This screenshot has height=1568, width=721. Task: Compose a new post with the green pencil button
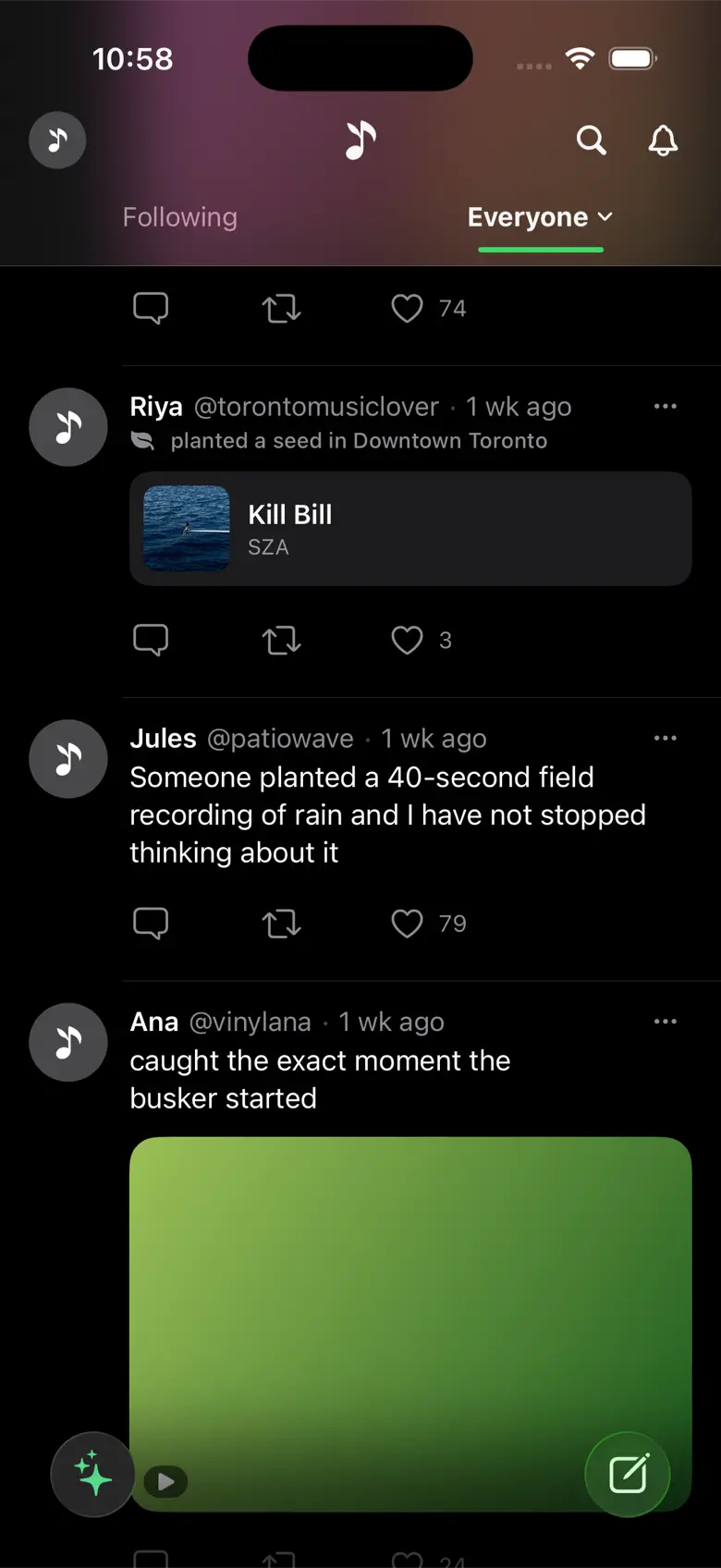(x=628, y=1474)
